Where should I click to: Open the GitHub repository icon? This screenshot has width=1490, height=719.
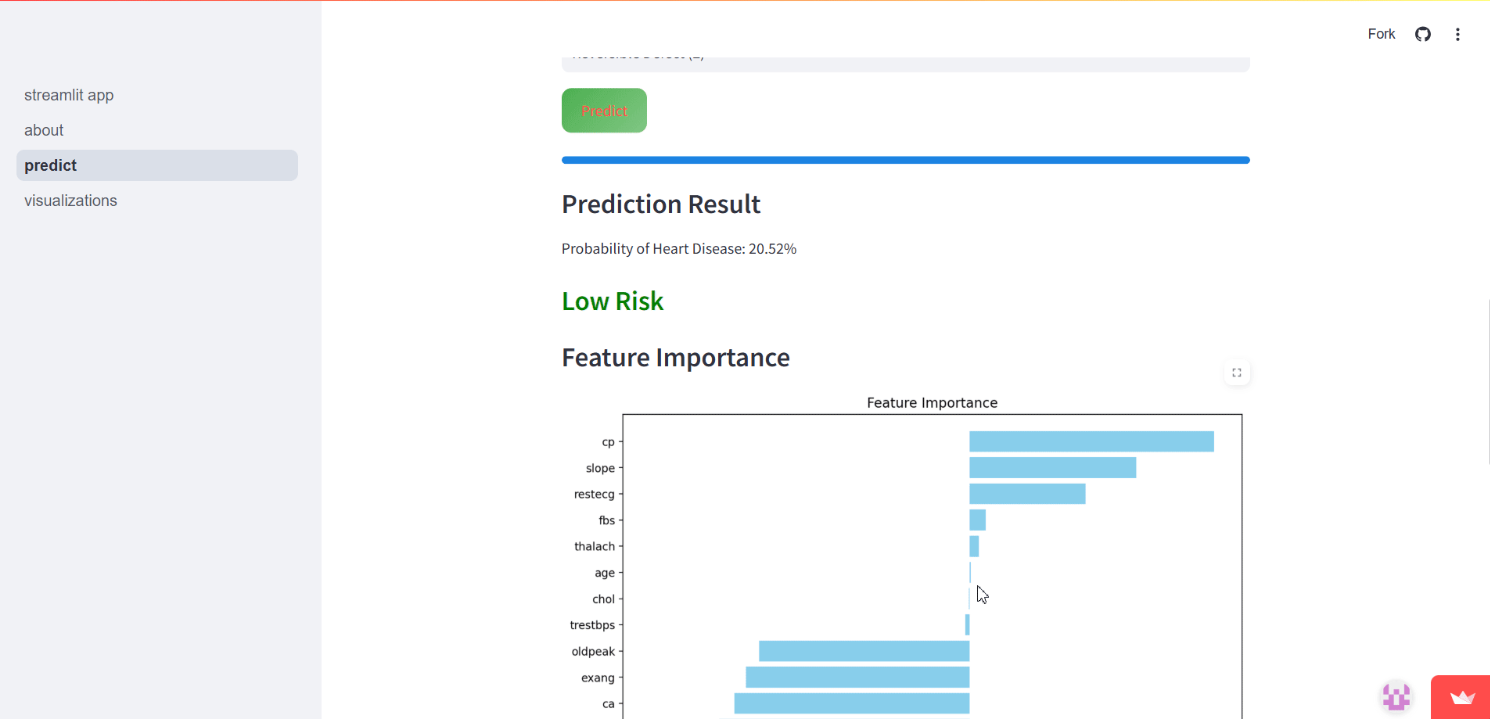click(x=1423, y=34)
